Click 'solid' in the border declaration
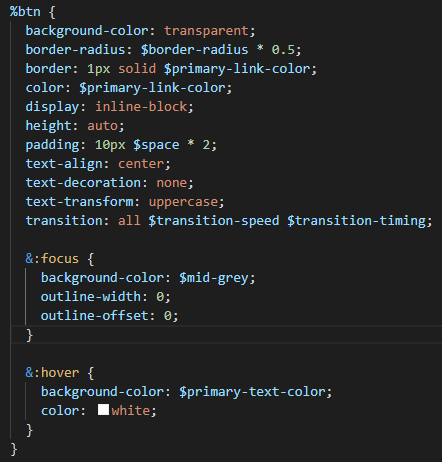 tap(137, 69)
